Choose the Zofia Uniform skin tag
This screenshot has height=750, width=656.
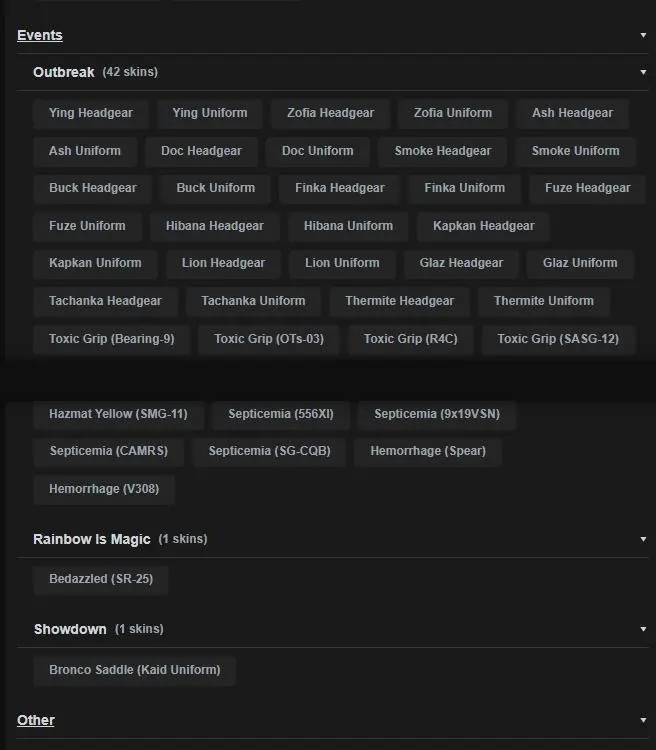click(x=453, y=113)
